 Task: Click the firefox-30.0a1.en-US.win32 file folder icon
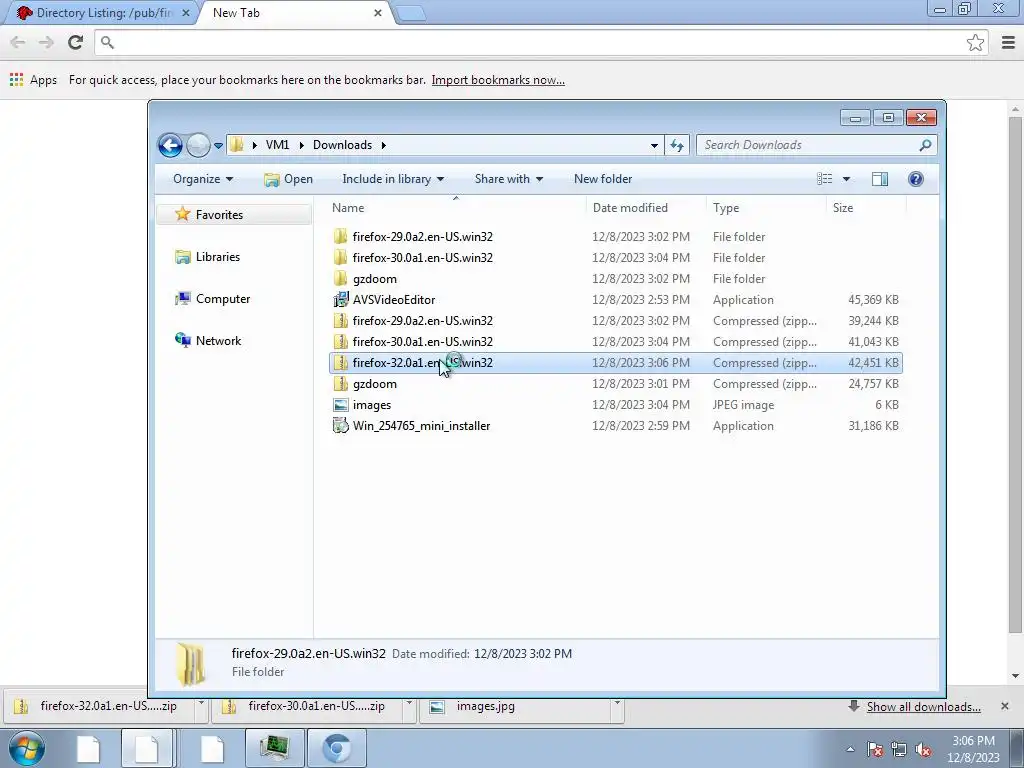(x=340, y=257)
